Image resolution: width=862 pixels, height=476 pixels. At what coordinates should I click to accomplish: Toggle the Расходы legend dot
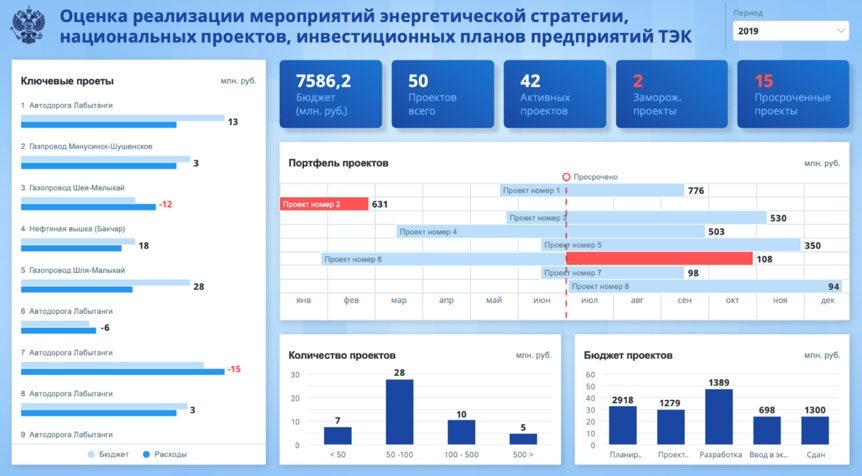pyautogui.click(x=146, y=454)
